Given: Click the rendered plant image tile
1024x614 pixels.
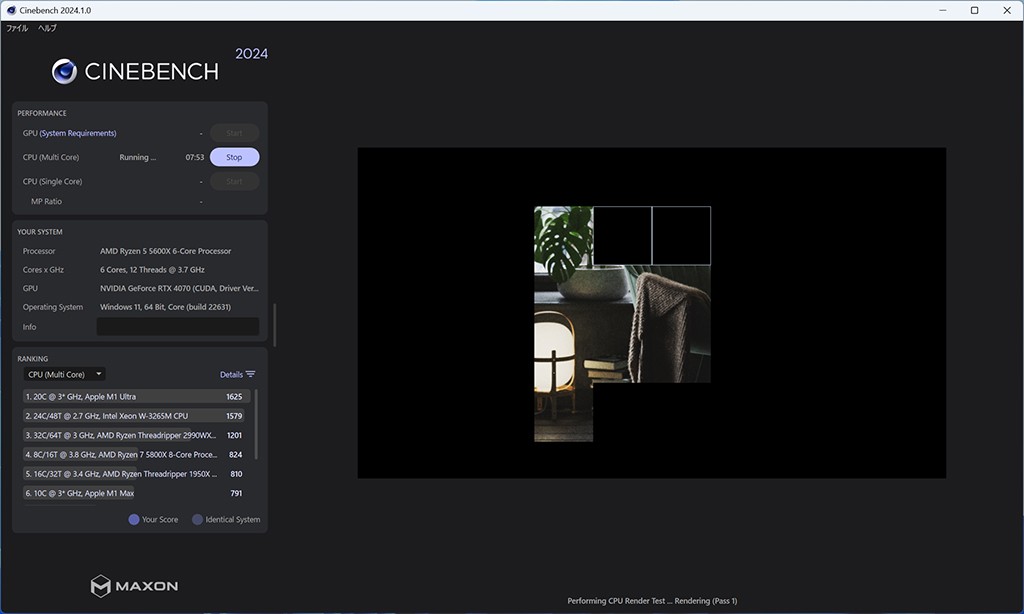Looking at the screenshot, I should (563, 236).
